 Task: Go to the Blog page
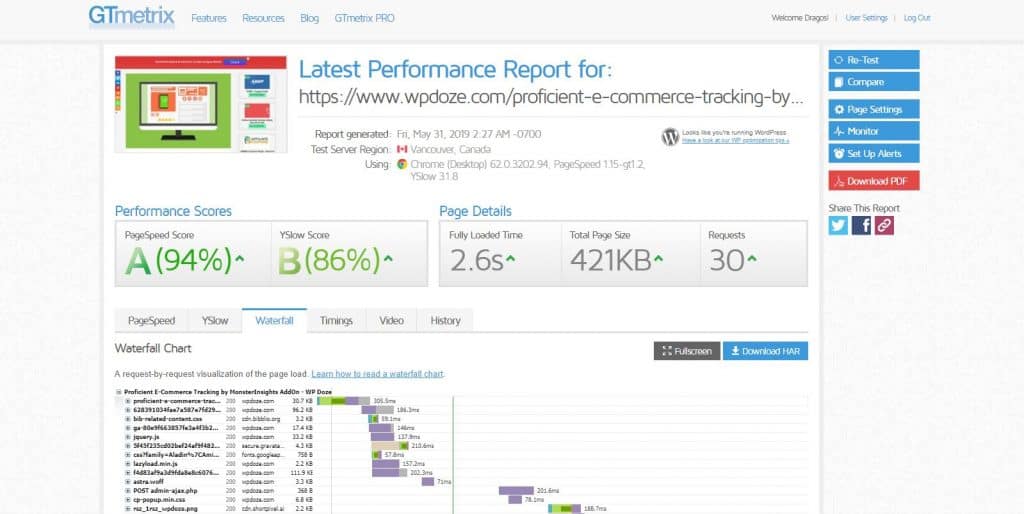point(310,18)
